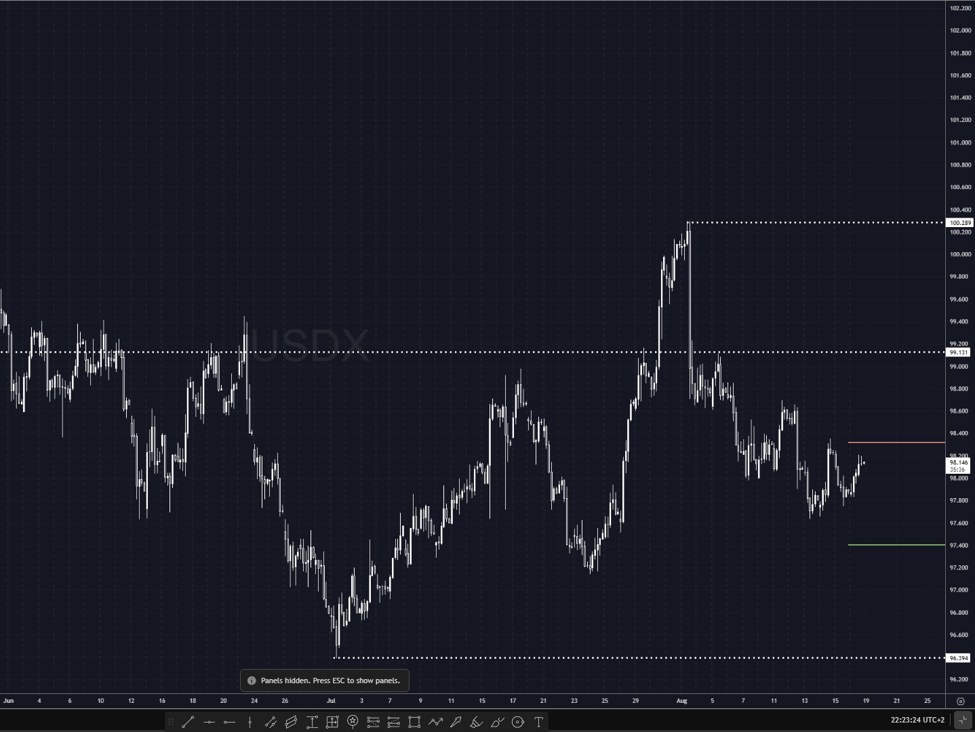Select the red horizontal line segment

click(895, 442)
